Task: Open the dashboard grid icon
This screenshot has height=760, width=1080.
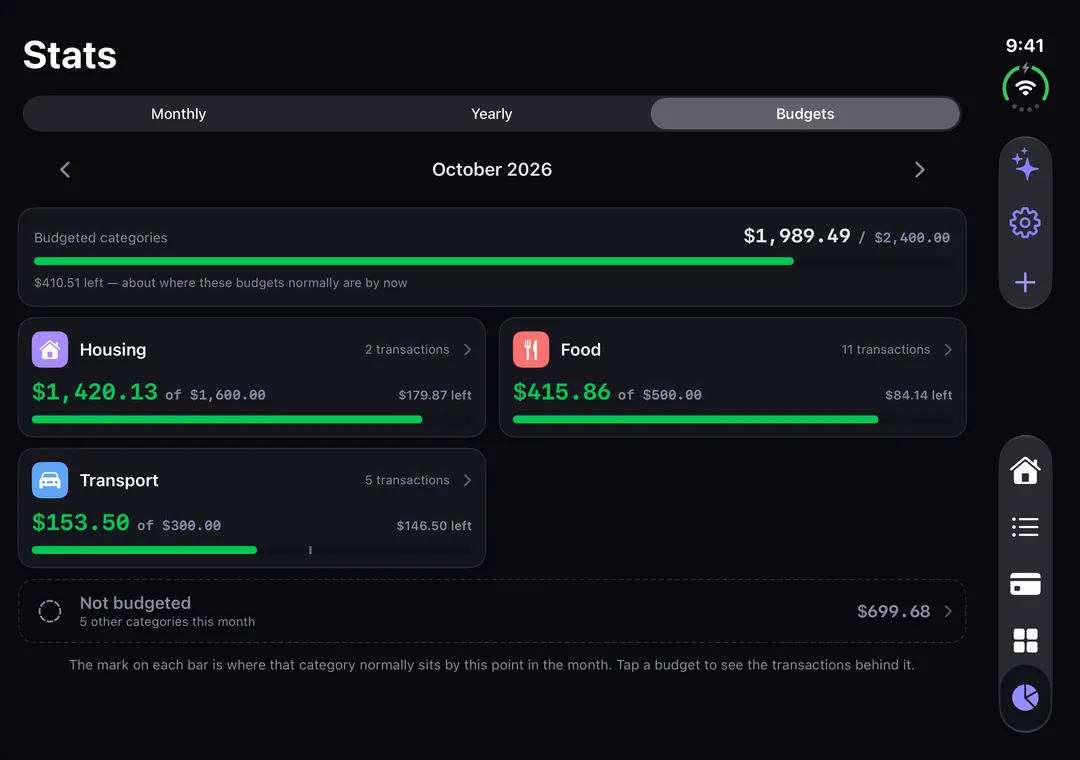Action: click(x=1025, y=640)
